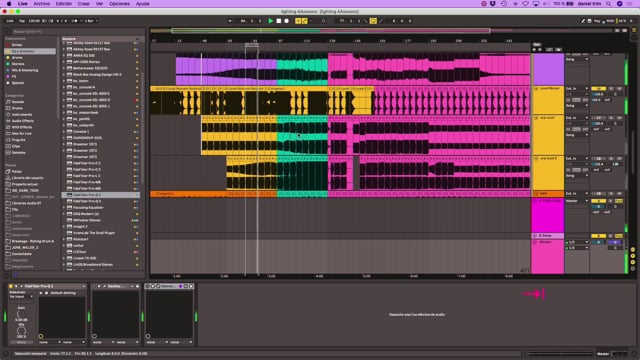Adjust Lead Master track volume field
The height and width of the screenshot is (360, 640).
598,94
